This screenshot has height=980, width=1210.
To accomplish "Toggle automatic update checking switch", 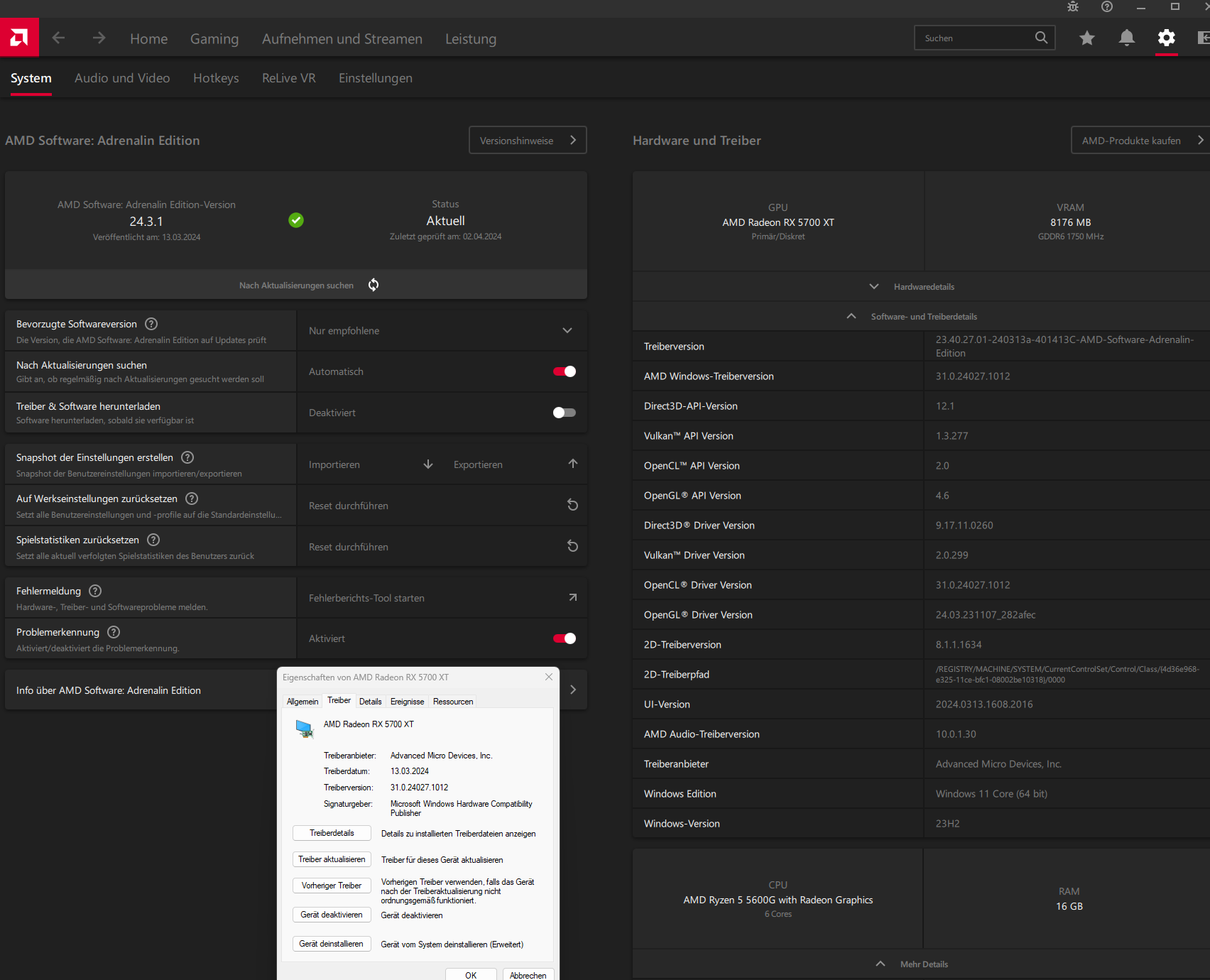I will (x=565, y=371).
